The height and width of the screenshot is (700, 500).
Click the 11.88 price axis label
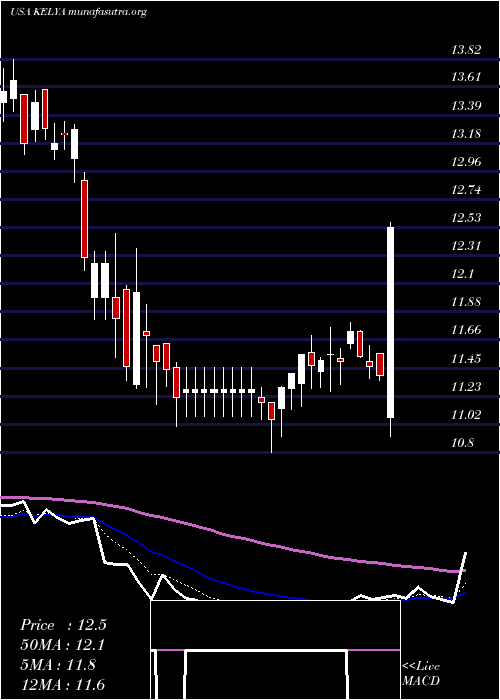tap(466, 302)
